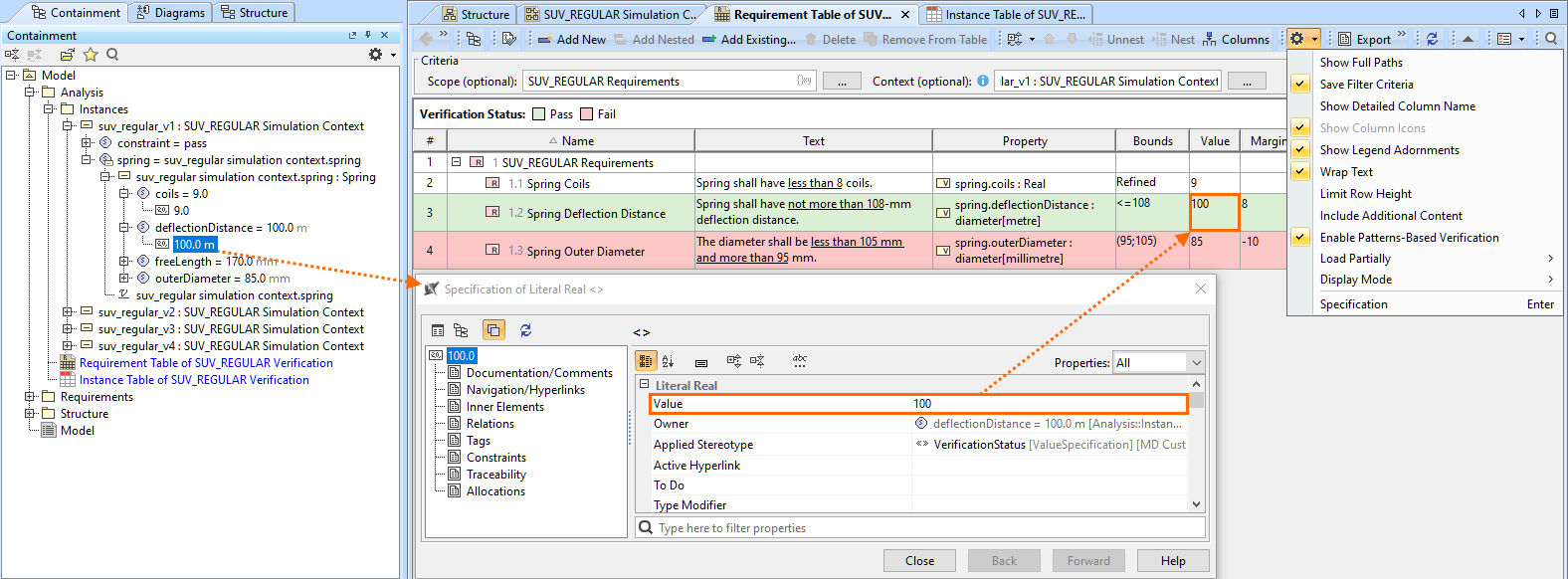Click the blue info icon beside Context
This screenshot has height=579, width=1568.
983,82
